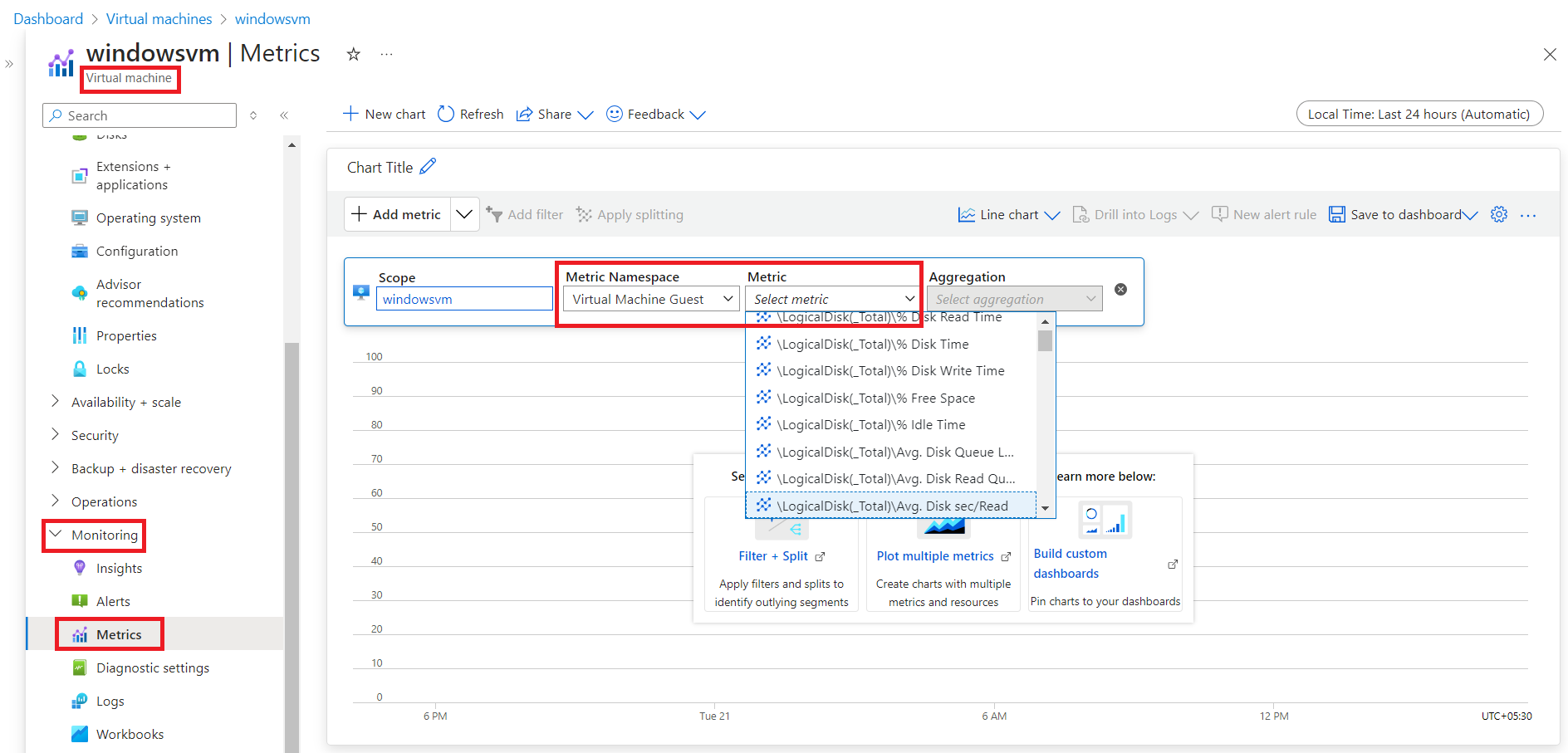Go to the Dashboard breadcrumb
This screenshot has height=753, width=1568.
(x=48, y=18)
